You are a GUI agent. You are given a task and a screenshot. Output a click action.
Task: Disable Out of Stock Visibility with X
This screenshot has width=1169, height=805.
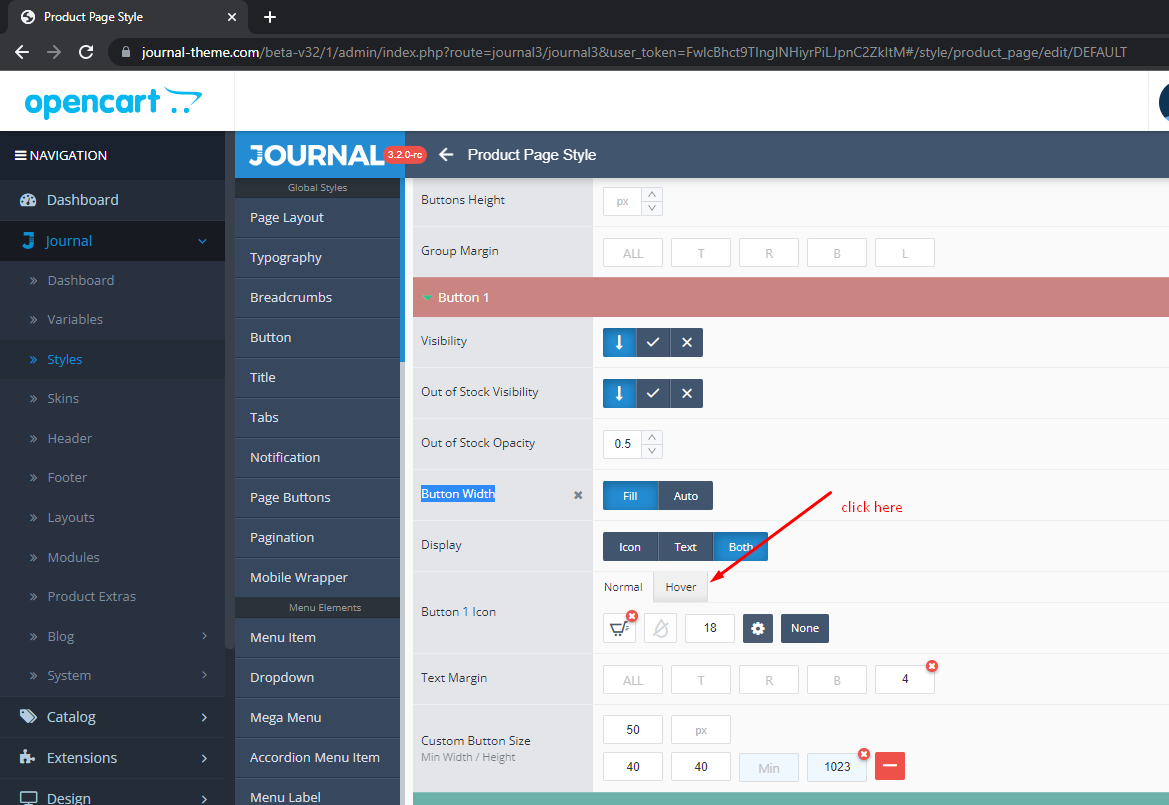[687, 393]
